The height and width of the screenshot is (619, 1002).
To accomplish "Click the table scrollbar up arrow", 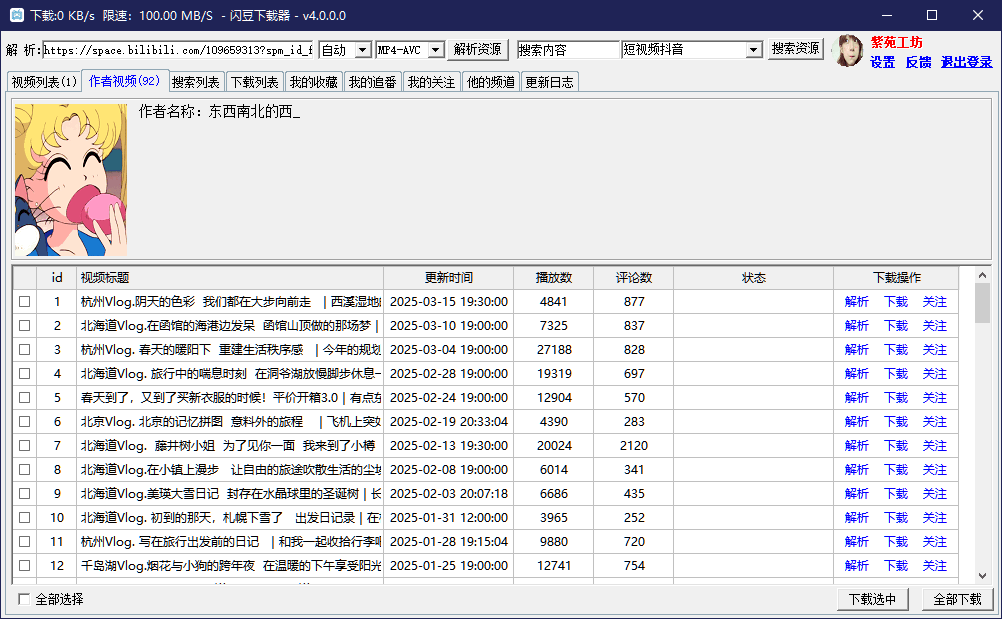I will tap(982, 275).
